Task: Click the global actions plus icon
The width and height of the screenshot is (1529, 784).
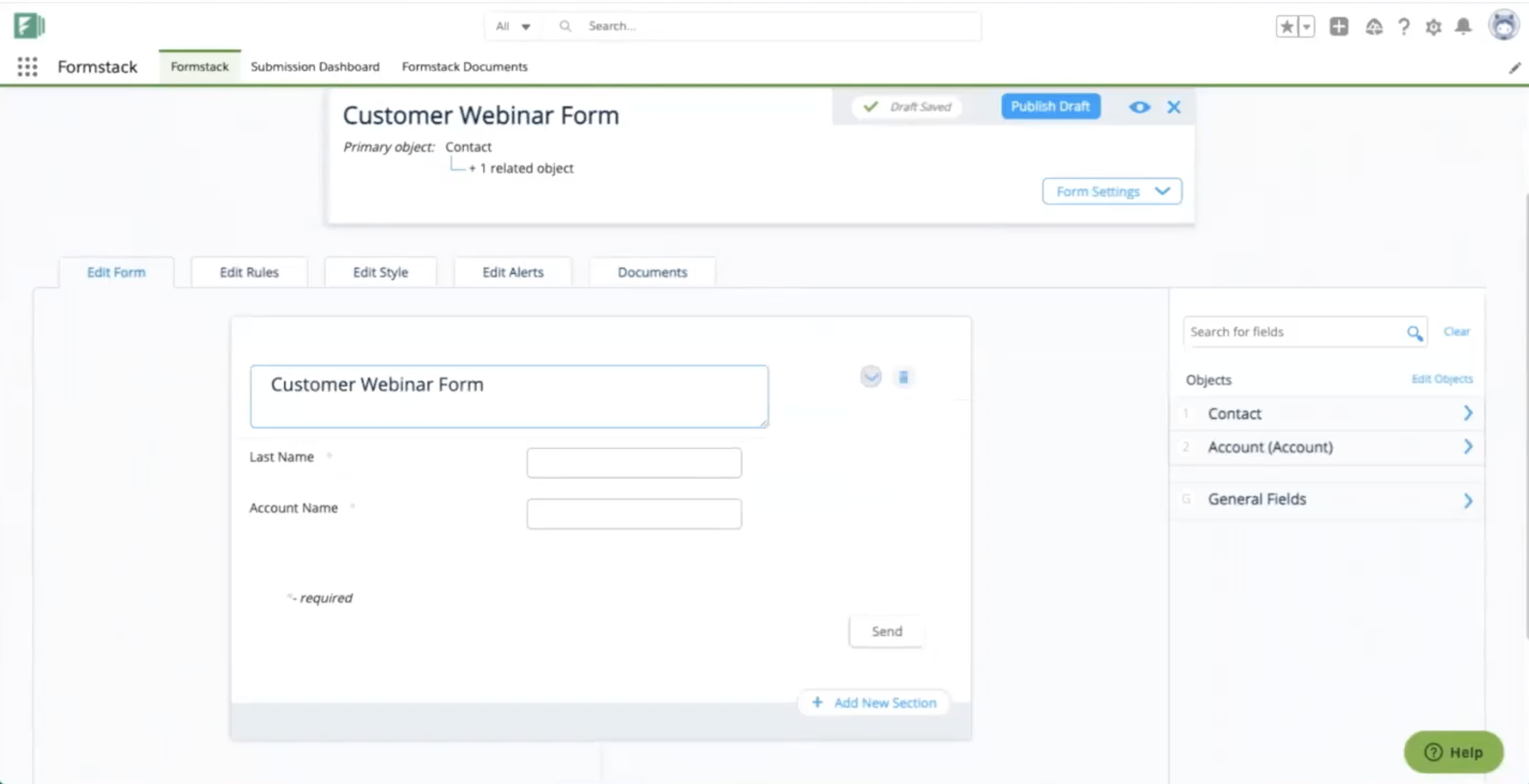Action: 1338,27
